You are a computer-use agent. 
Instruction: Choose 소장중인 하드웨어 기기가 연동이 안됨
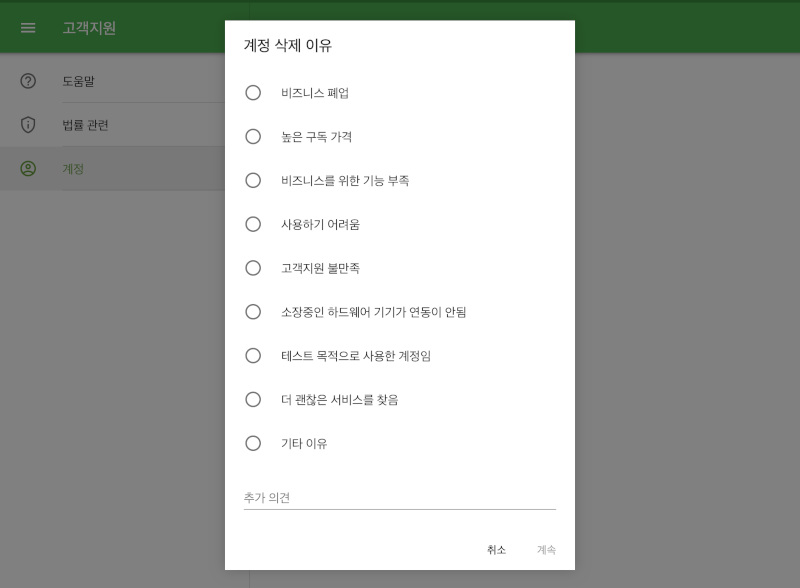[253, 311]
